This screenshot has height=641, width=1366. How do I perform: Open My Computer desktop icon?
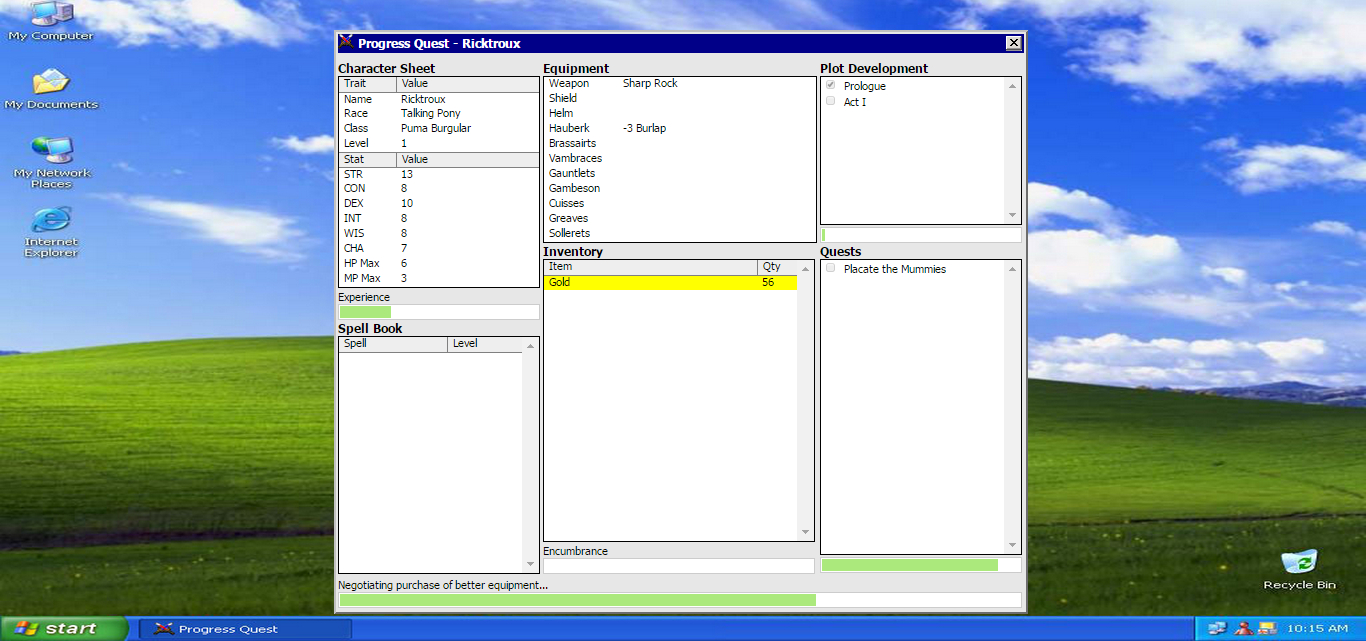(x=51, y=16)
